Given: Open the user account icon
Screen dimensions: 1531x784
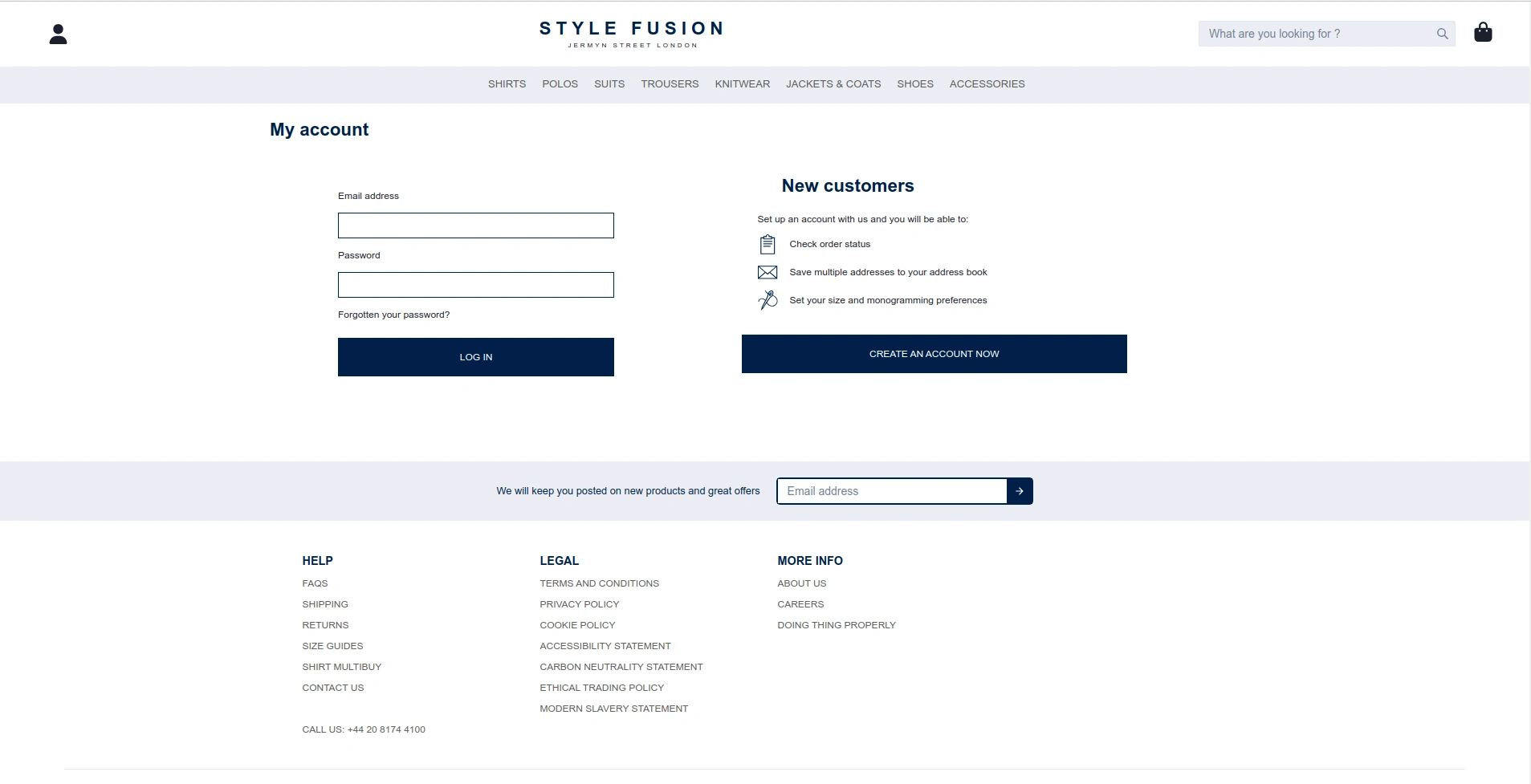Looking at the screenshot, I should pos(58,34).
